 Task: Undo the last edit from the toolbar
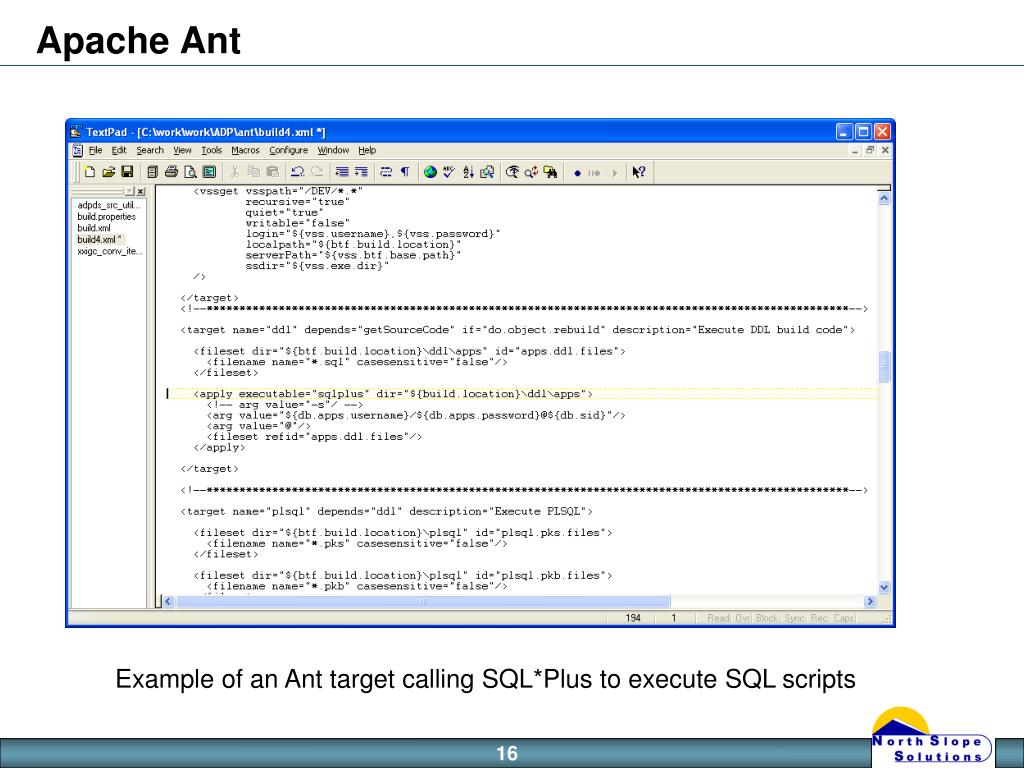pyautogui.click(x=298, y=172)
